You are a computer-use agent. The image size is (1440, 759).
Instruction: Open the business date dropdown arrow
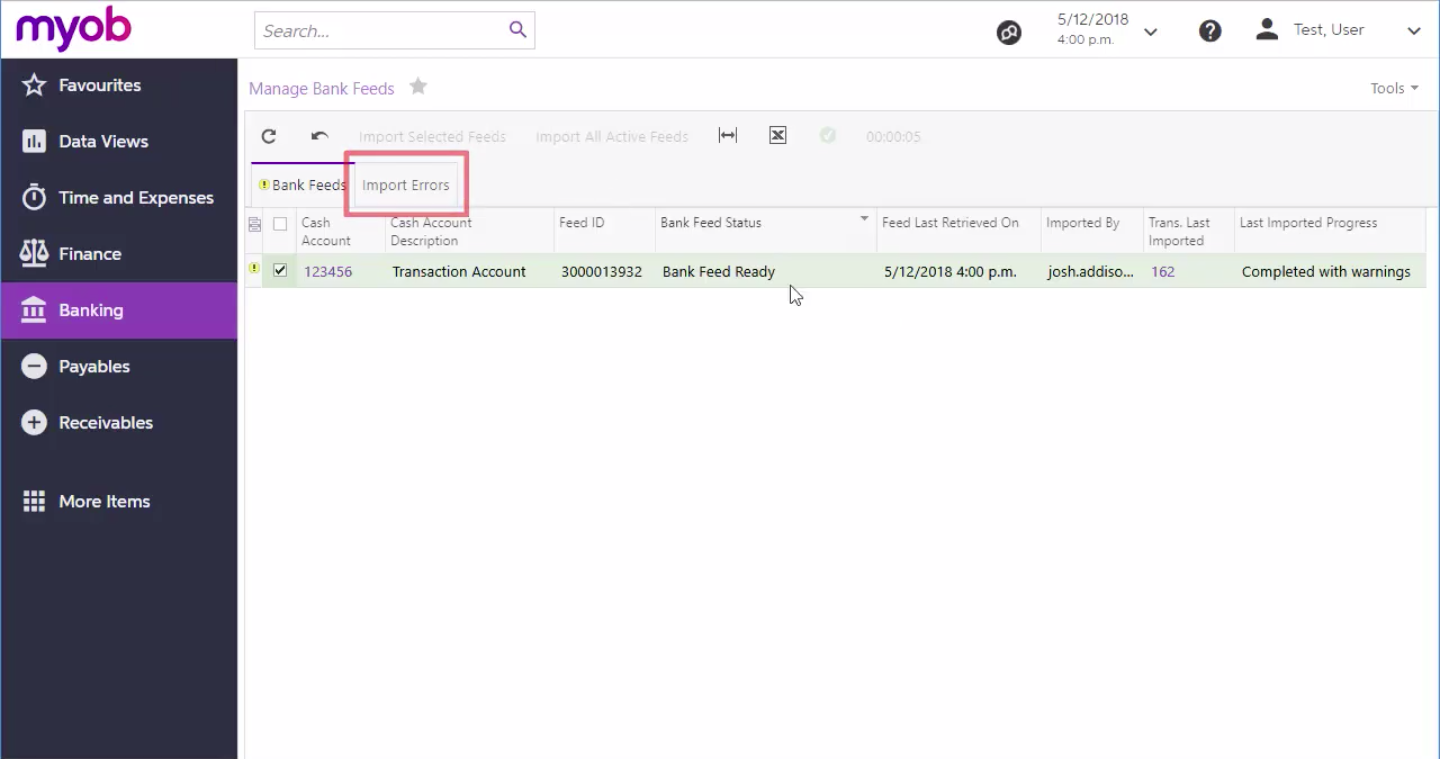coord(1150,32)
